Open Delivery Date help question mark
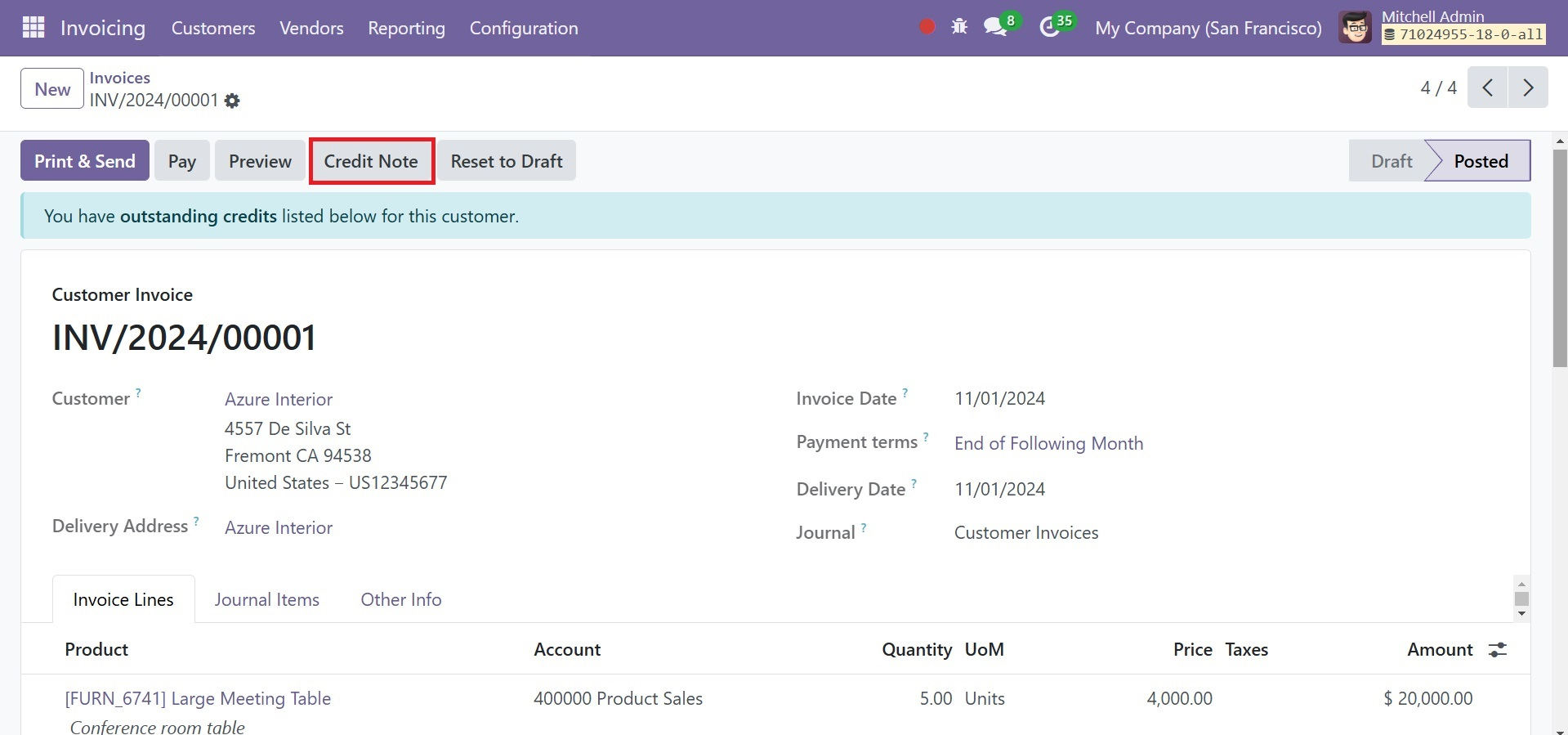 tap(914, 484)
